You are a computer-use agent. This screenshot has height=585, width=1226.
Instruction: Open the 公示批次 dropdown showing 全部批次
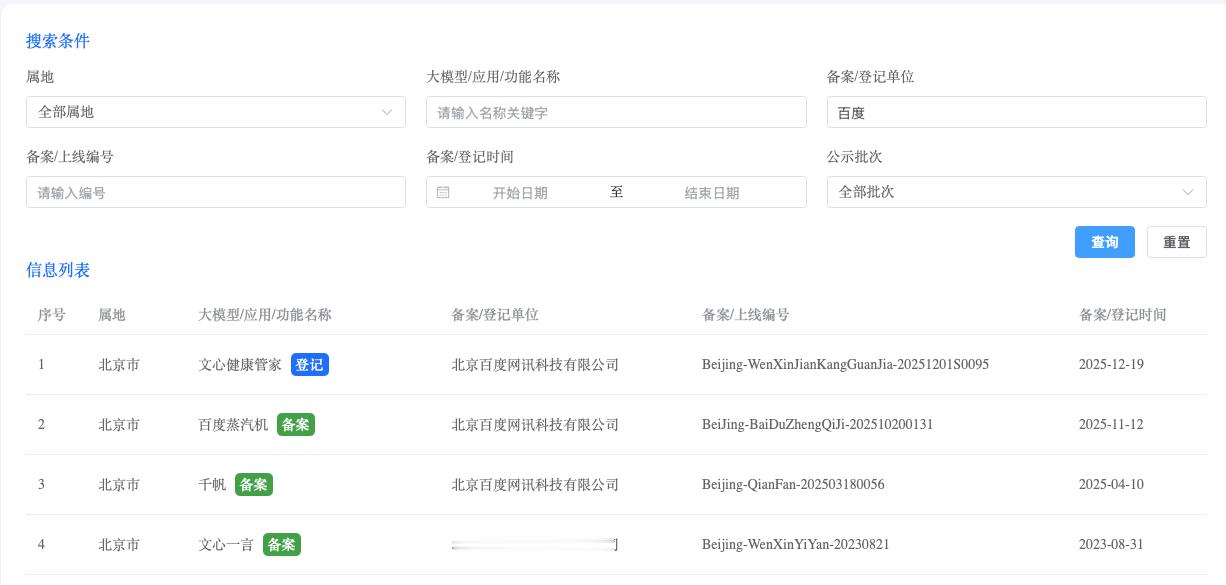1016,192
